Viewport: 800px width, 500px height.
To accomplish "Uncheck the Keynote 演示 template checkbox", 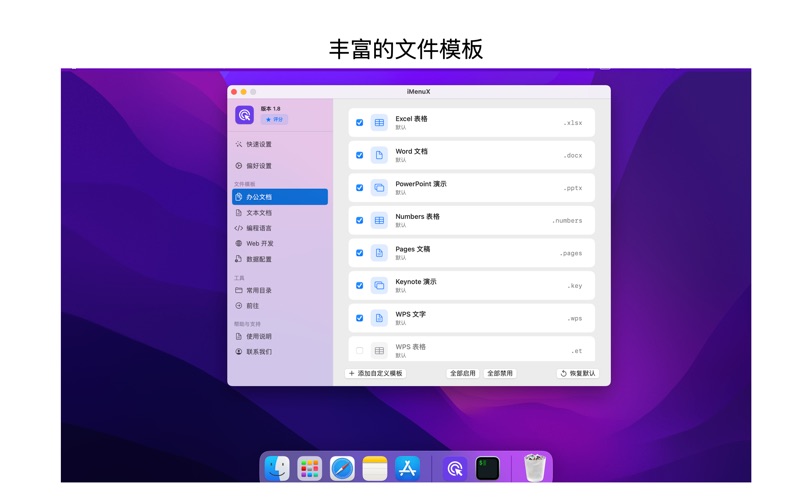I will (x=359, y=286).
